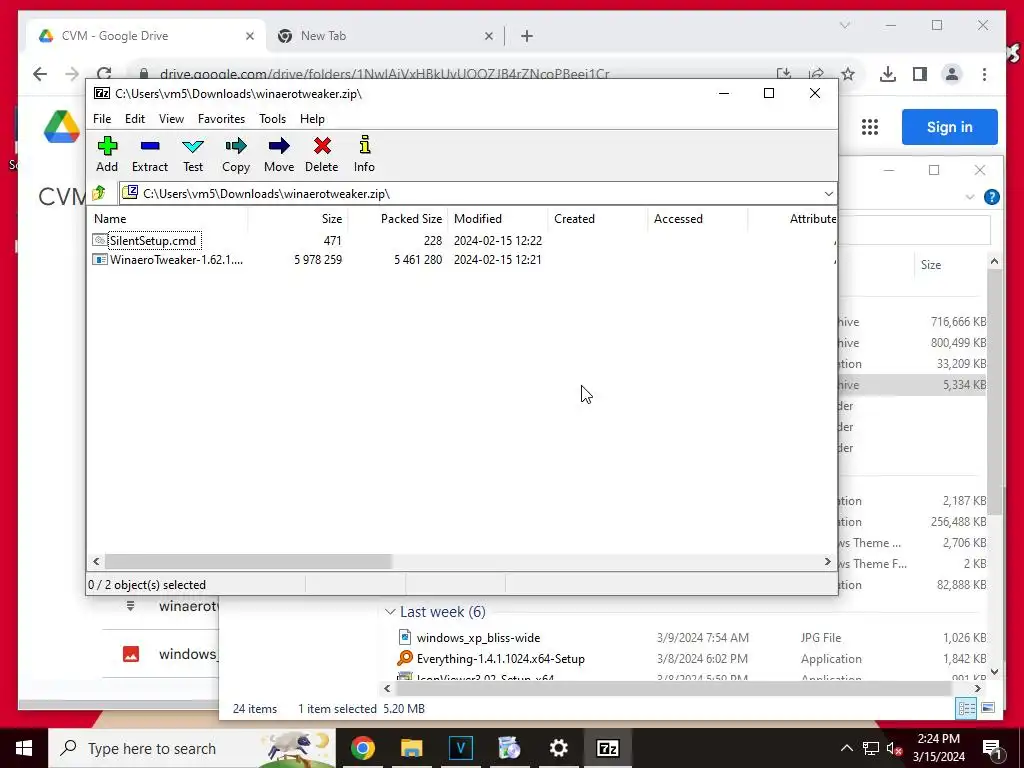This screenshot has width=1024, height=768.
Task: Sort by Accessed column header
Action: [x=698, y=219]
